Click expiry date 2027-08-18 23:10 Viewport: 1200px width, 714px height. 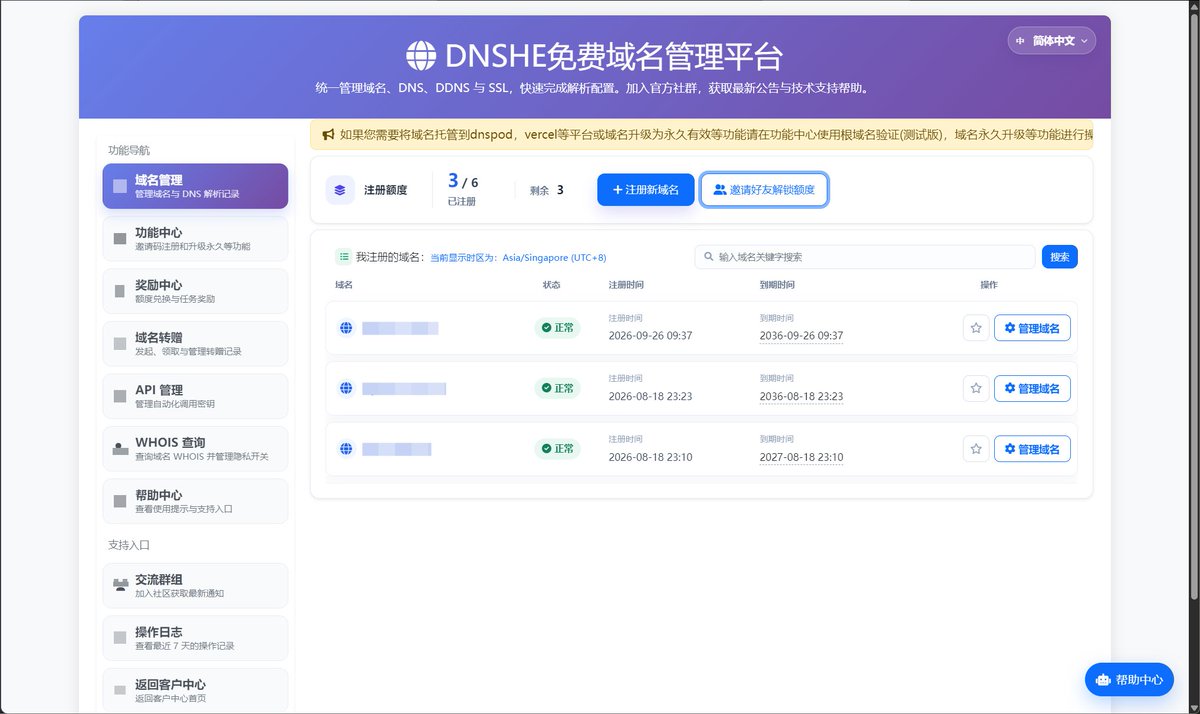coord(801,458)
